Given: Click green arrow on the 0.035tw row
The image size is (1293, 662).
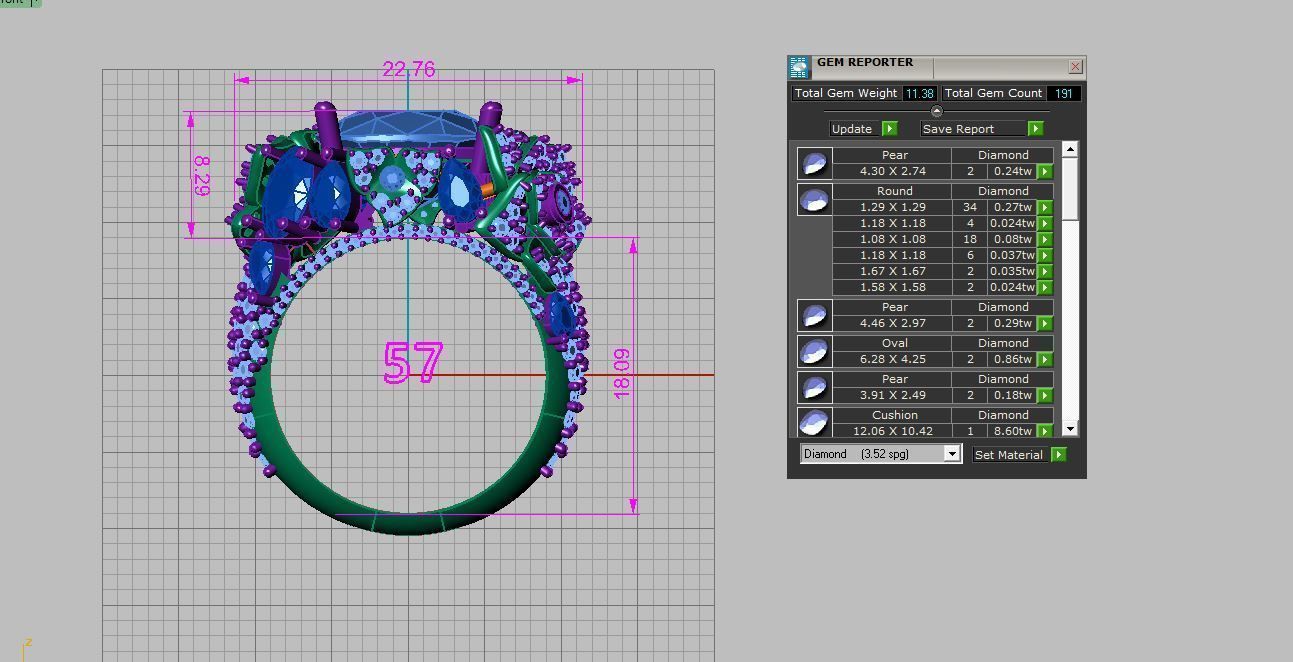Looking at the screenshot, I should (x=1045, y=272).
